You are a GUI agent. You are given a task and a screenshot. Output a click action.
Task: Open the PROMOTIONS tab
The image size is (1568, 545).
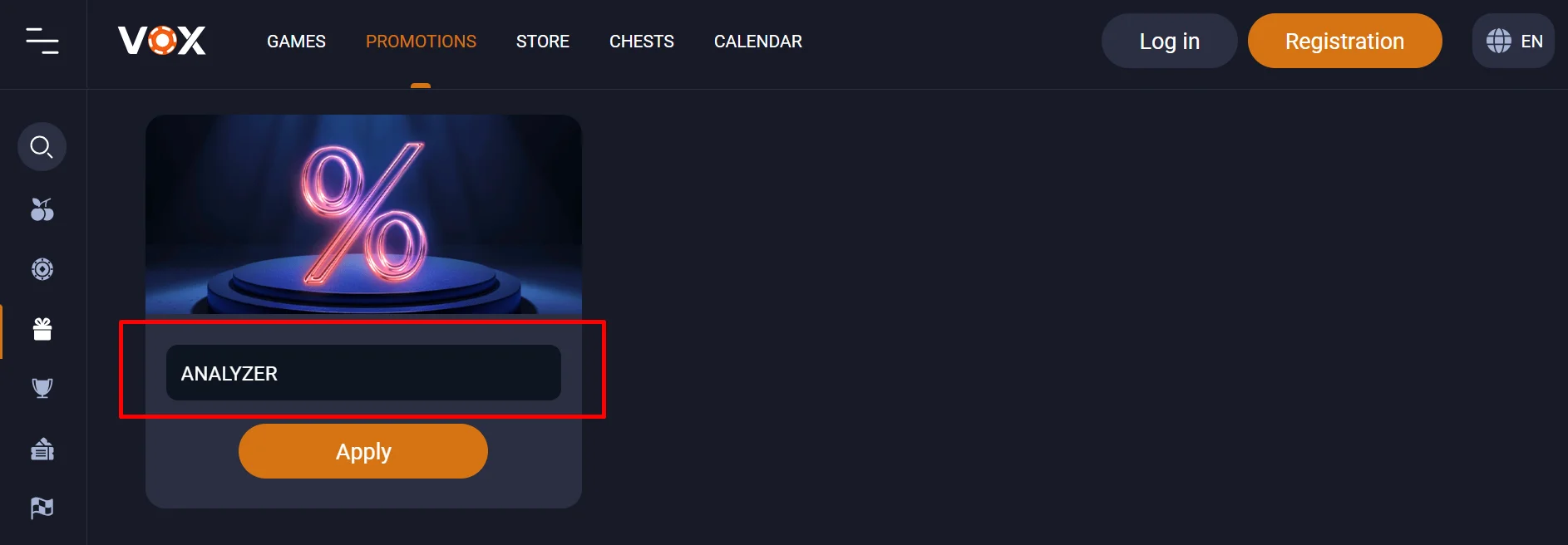point(421,42)
